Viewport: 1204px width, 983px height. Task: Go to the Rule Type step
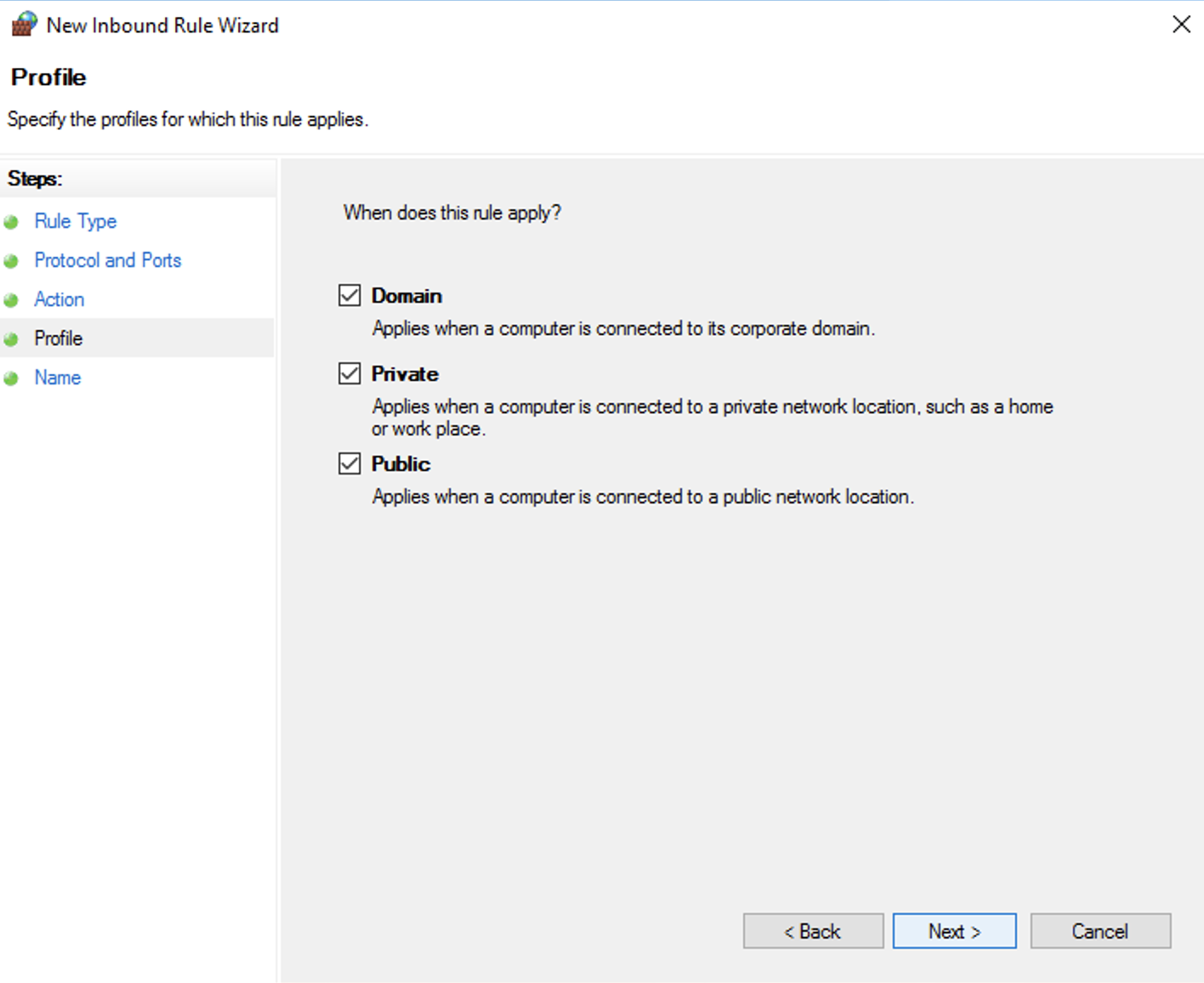click(x=76, y=221)
